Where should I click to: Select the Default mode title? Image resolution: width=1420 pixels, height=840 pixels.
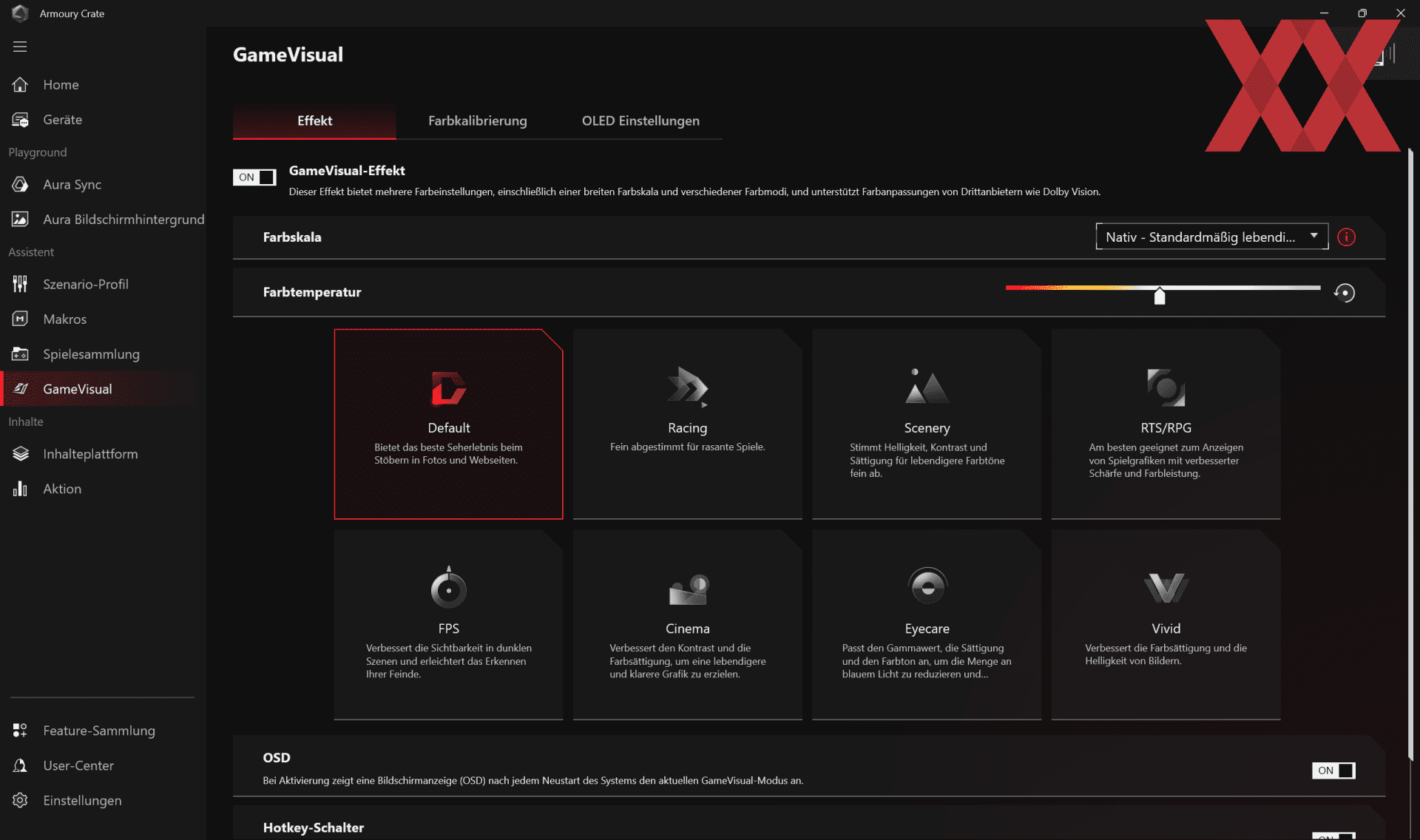pyautogui.click(x=449, y=428)
